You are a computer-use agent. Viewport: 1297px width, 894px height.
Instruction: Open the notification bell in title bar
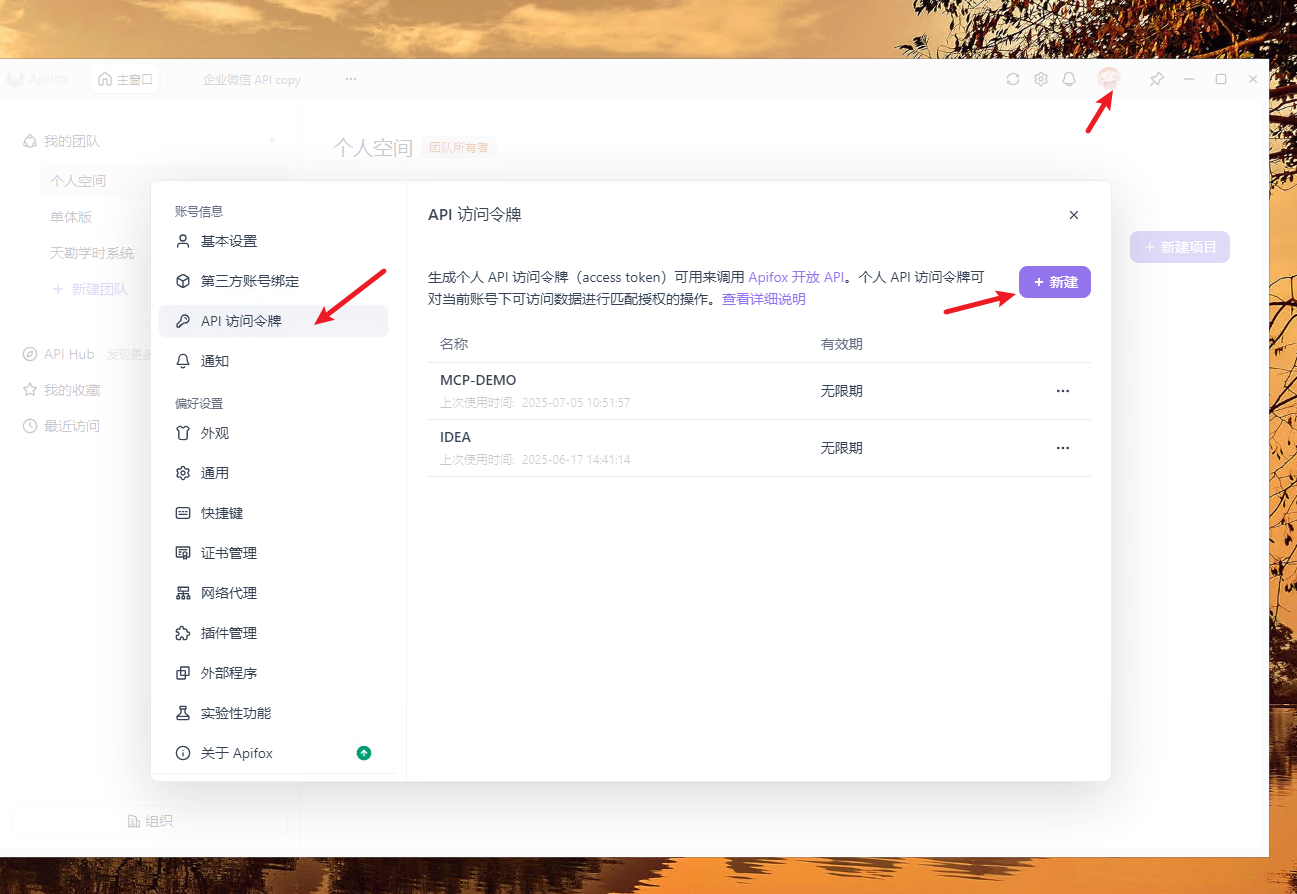coord(1069,79)
